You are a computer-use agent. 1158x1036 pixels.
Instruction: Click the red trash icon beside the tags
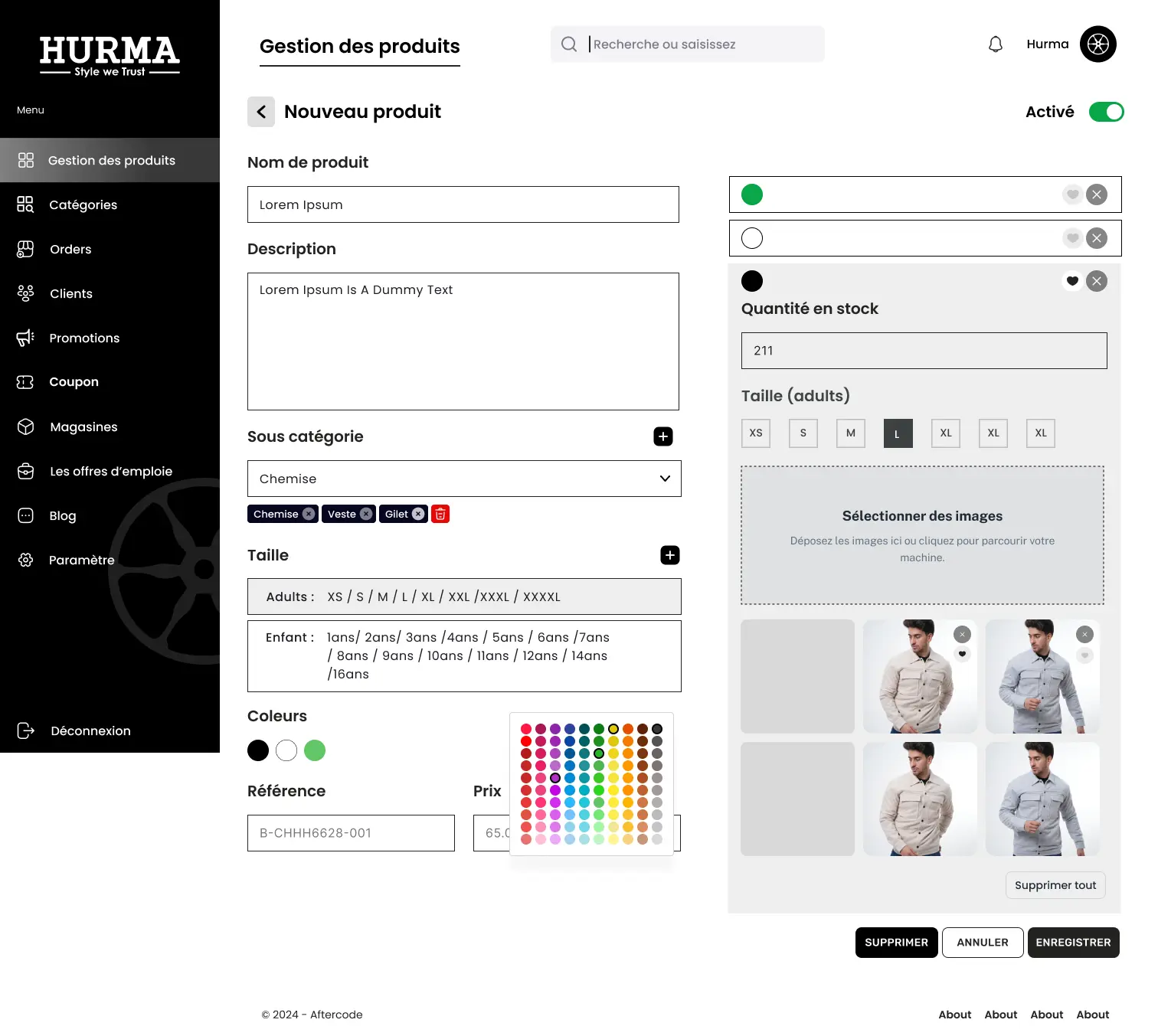[x=440, y=515]
